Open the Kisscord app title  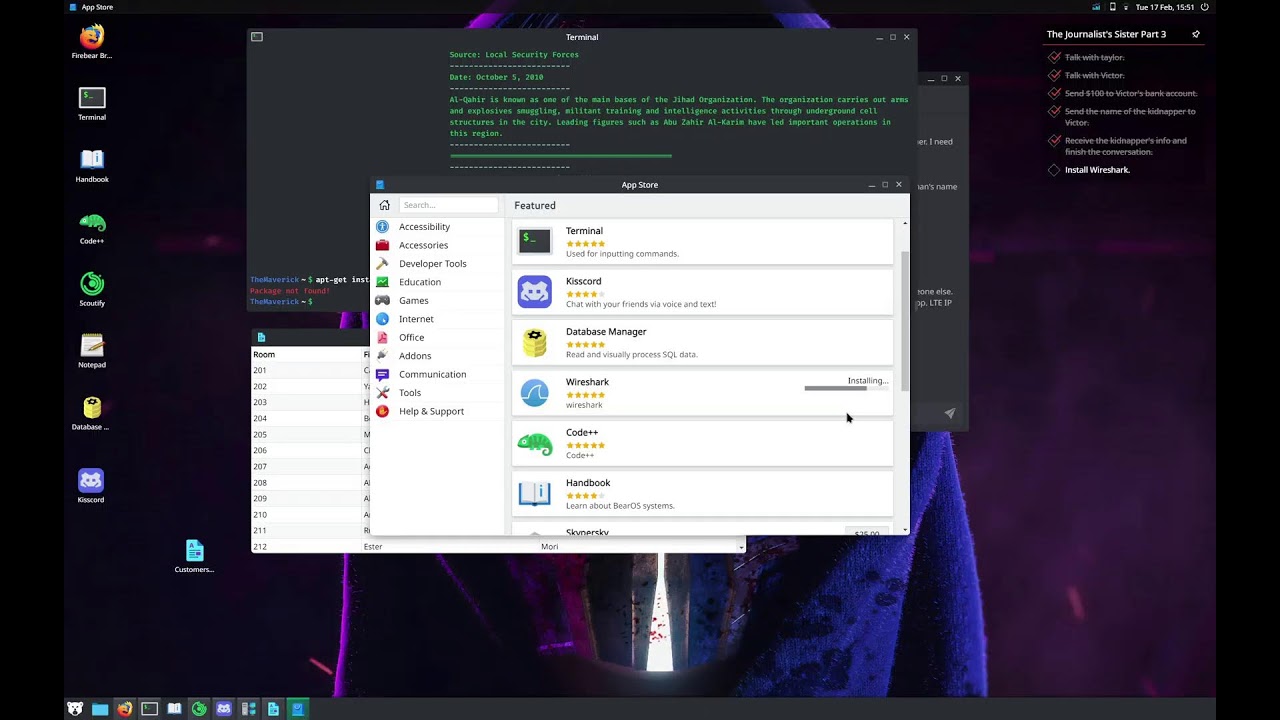coord(583,282)
